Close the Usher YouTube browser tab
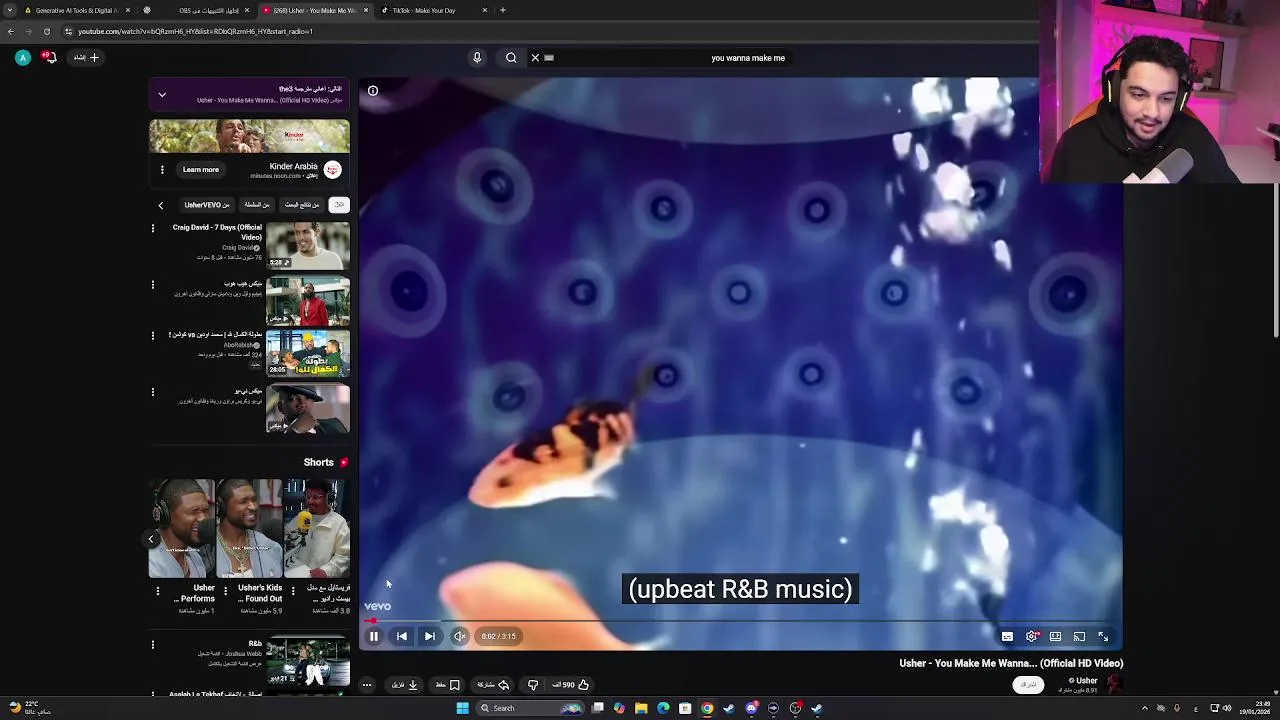Image resolution: width=1280 pixels, height=720 pixels. [366, 10]
